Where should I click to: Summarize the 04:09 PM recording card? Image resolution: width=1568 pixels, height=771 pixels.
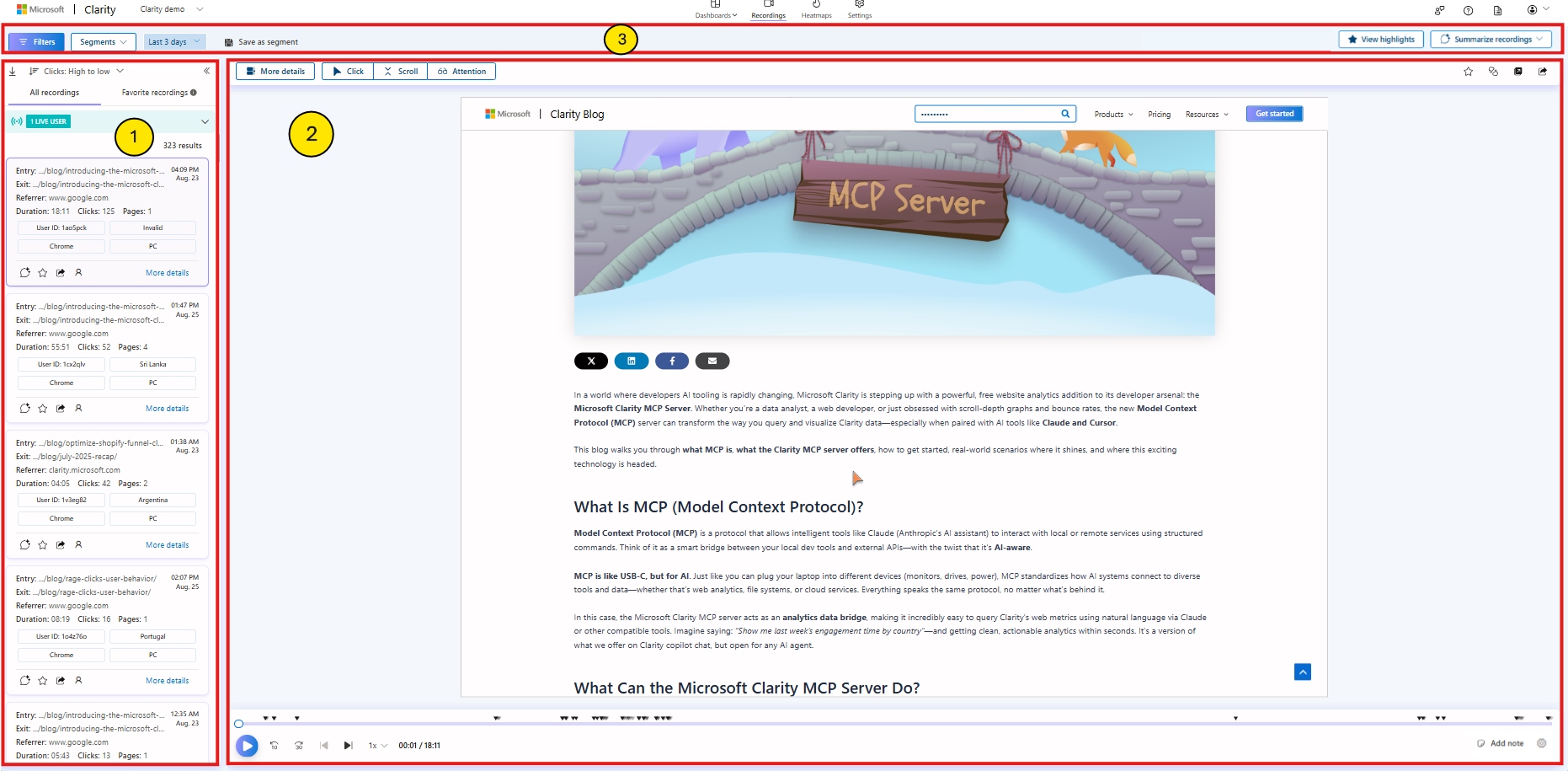pos(25,272)
